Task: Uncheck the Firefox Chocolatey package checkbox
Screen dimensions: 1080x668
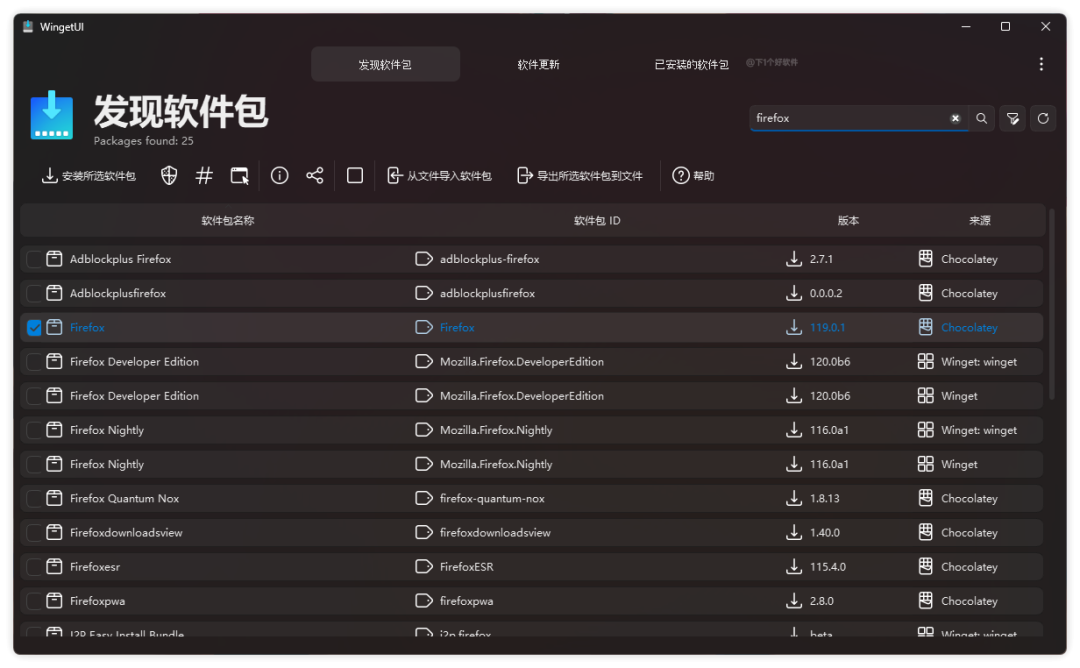Action: [34, 328]
